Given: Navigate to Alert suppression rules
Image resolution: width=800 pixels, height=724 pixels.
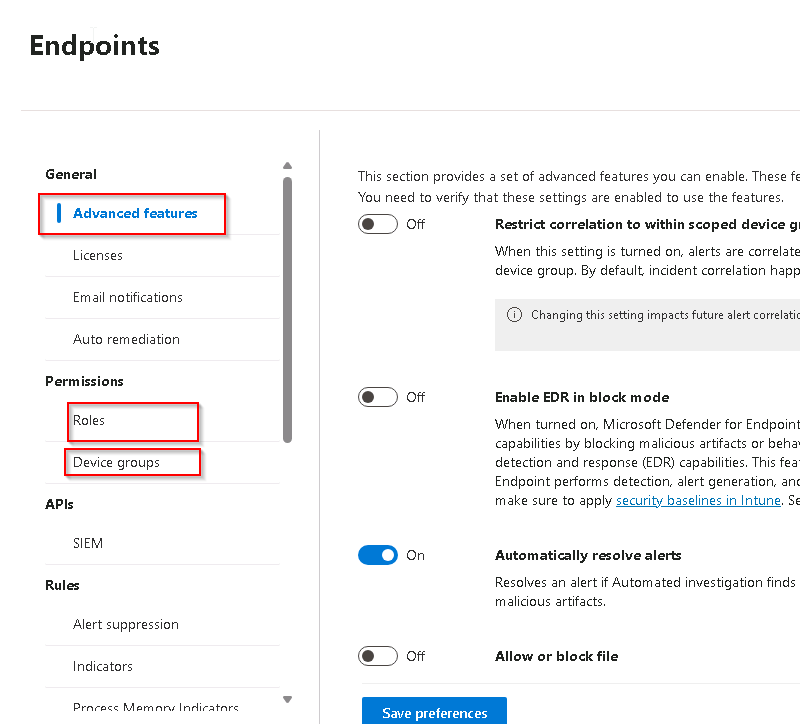Looking at the screenshot, I should point(126,624).
